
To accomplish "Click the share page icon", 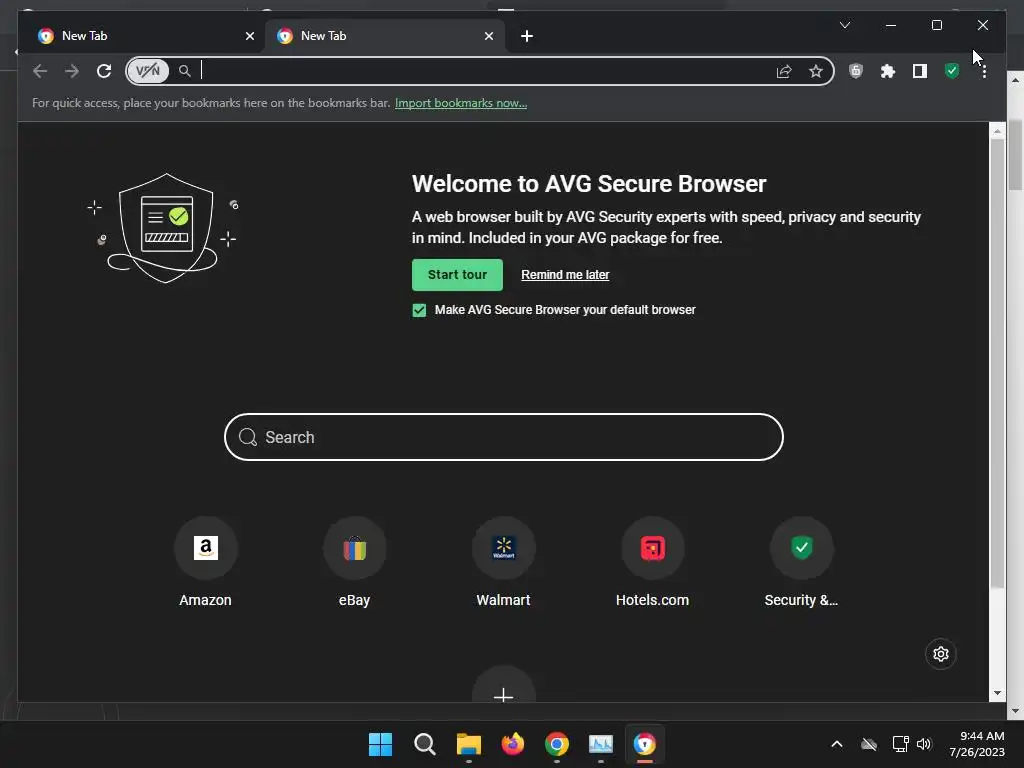I will (784, 71).
